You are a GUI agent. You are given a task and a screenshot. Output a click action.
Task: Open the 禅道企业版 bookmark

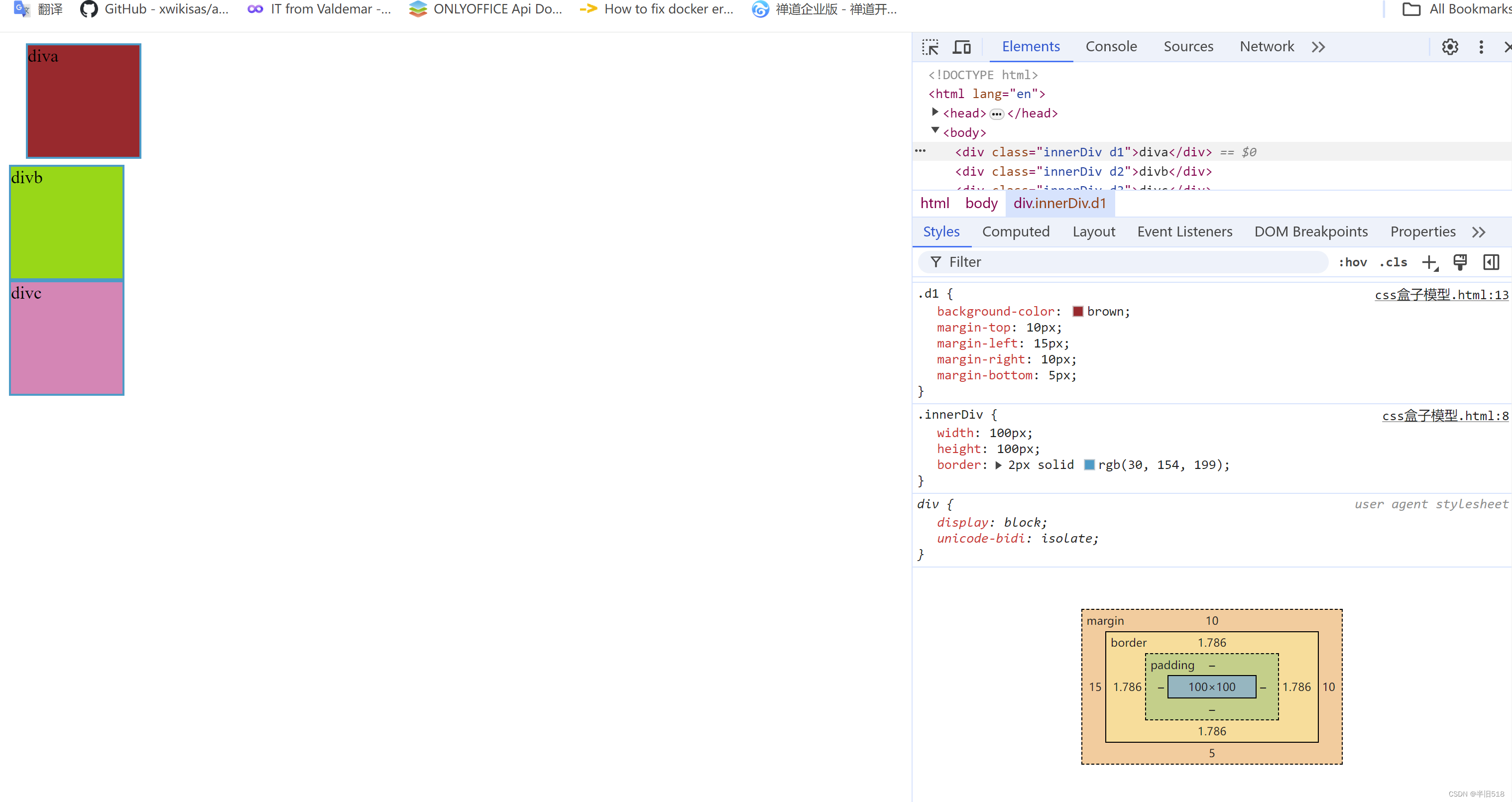tap(824, 9)
